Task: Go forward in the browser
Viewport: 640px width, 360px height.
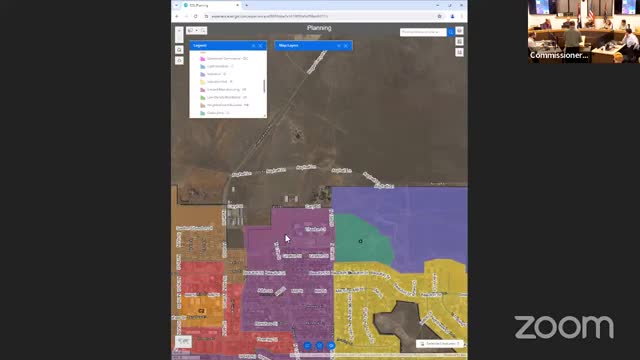Action: point(186,16)
